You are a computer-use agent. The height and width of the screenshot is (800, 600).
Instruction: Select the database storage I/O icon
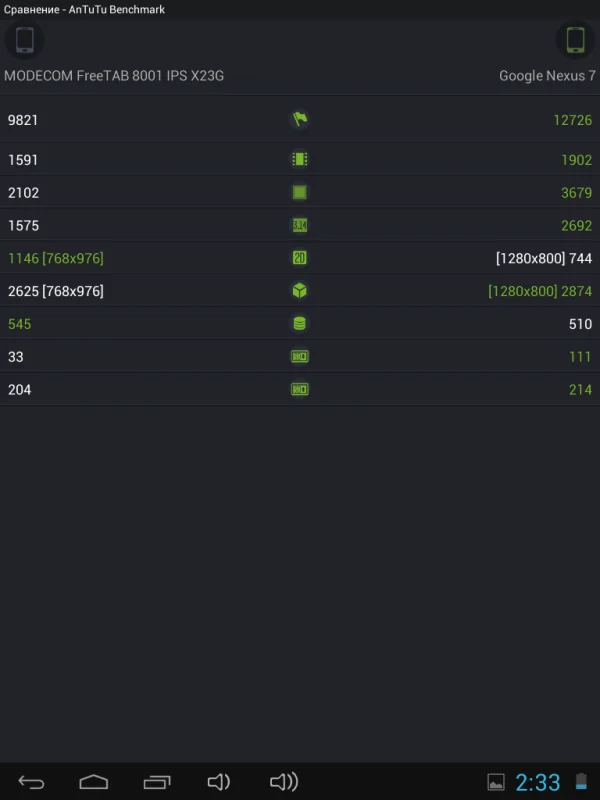pyautogui.click(x=300, y=324)
